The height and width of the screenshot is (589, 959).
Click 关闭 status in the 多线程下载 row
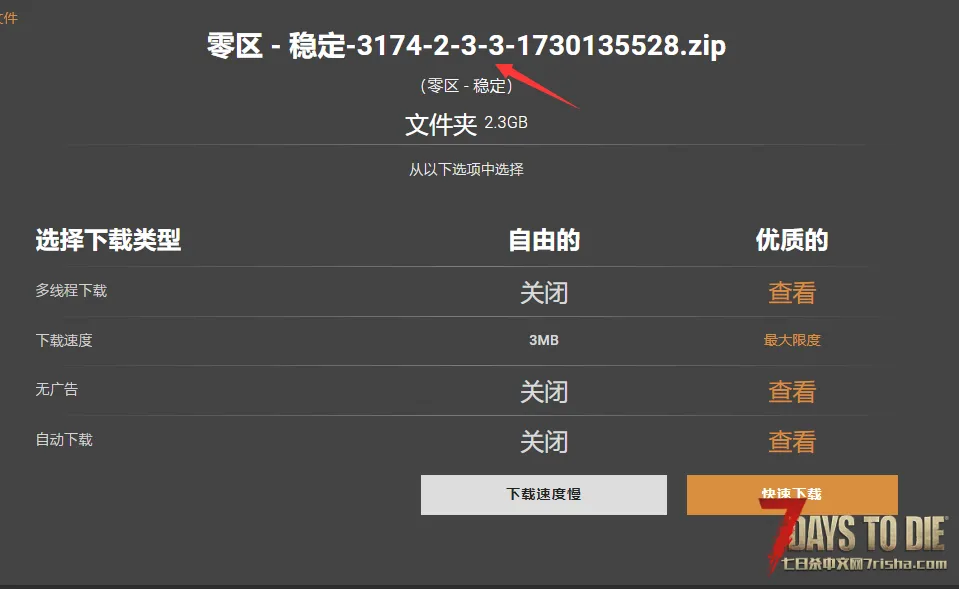point(544,292)
